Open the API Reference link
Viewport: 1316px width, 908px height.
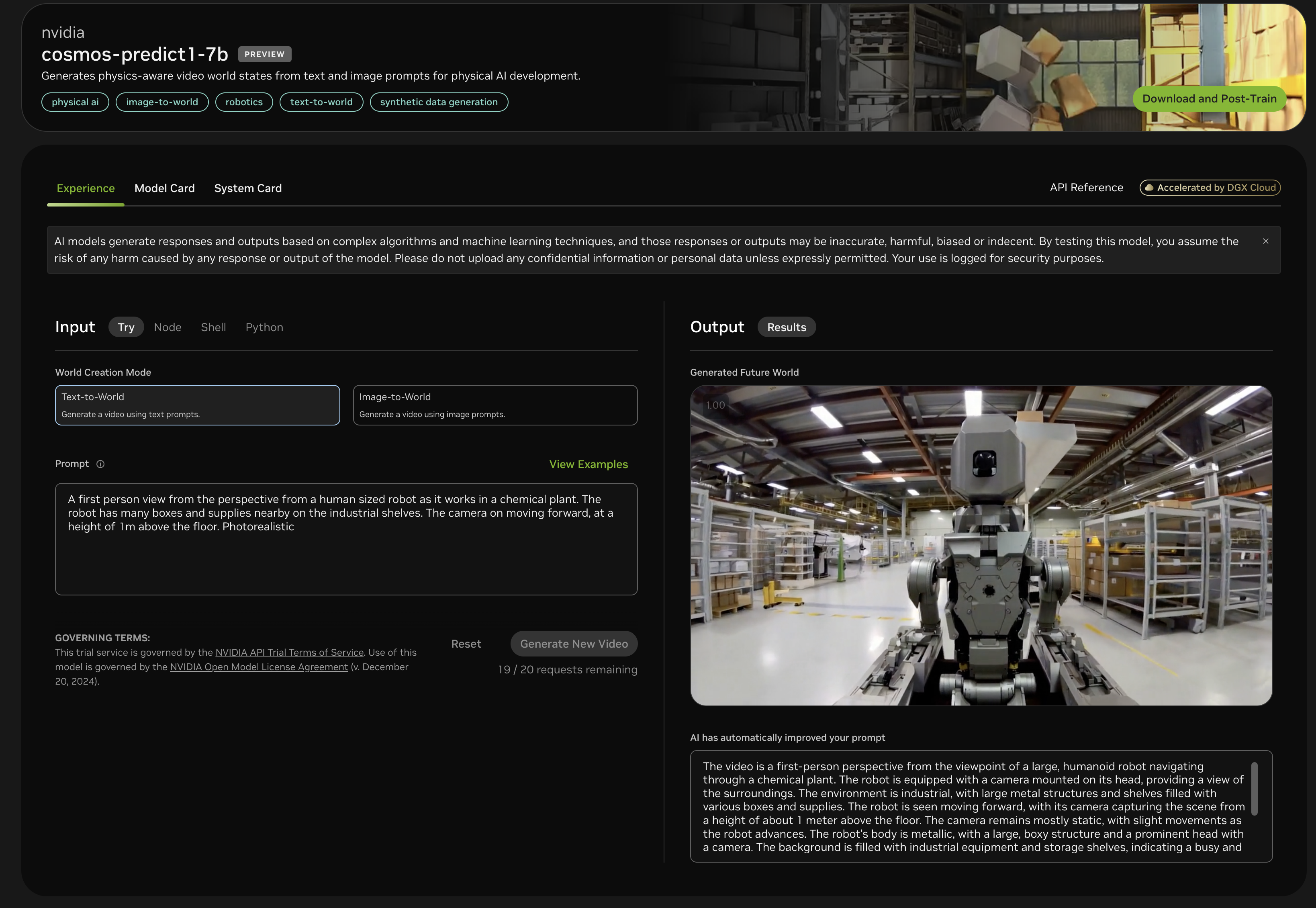tap(1086, 188)
